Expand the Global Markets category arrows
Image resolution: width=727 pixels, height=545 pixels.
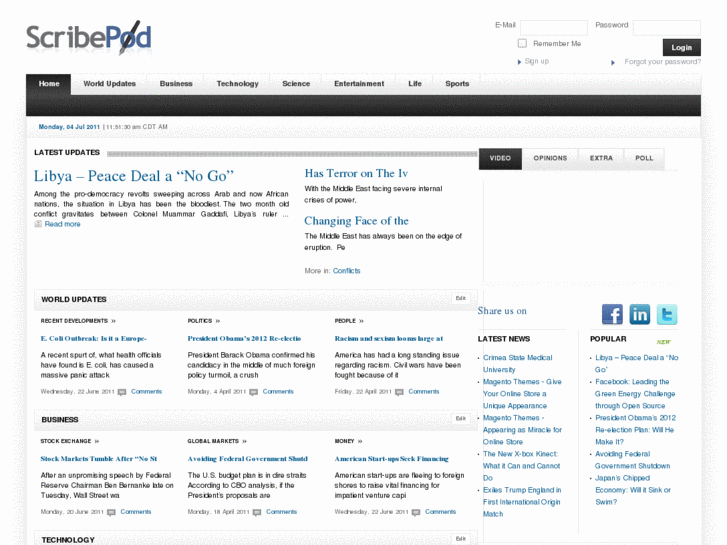click(244, 441)
